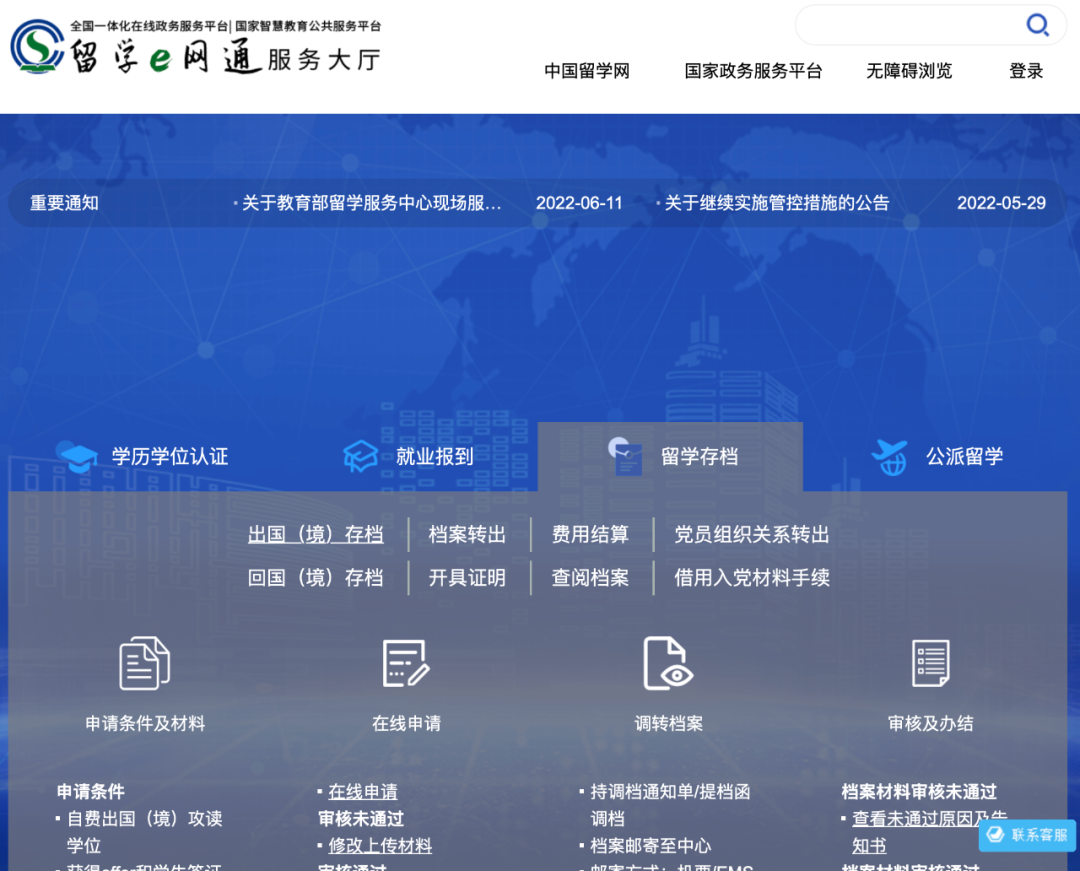Click the 申请条件及材料 documents icon
This screenshot has height=871, width=1080.
[x=144, y=663]
